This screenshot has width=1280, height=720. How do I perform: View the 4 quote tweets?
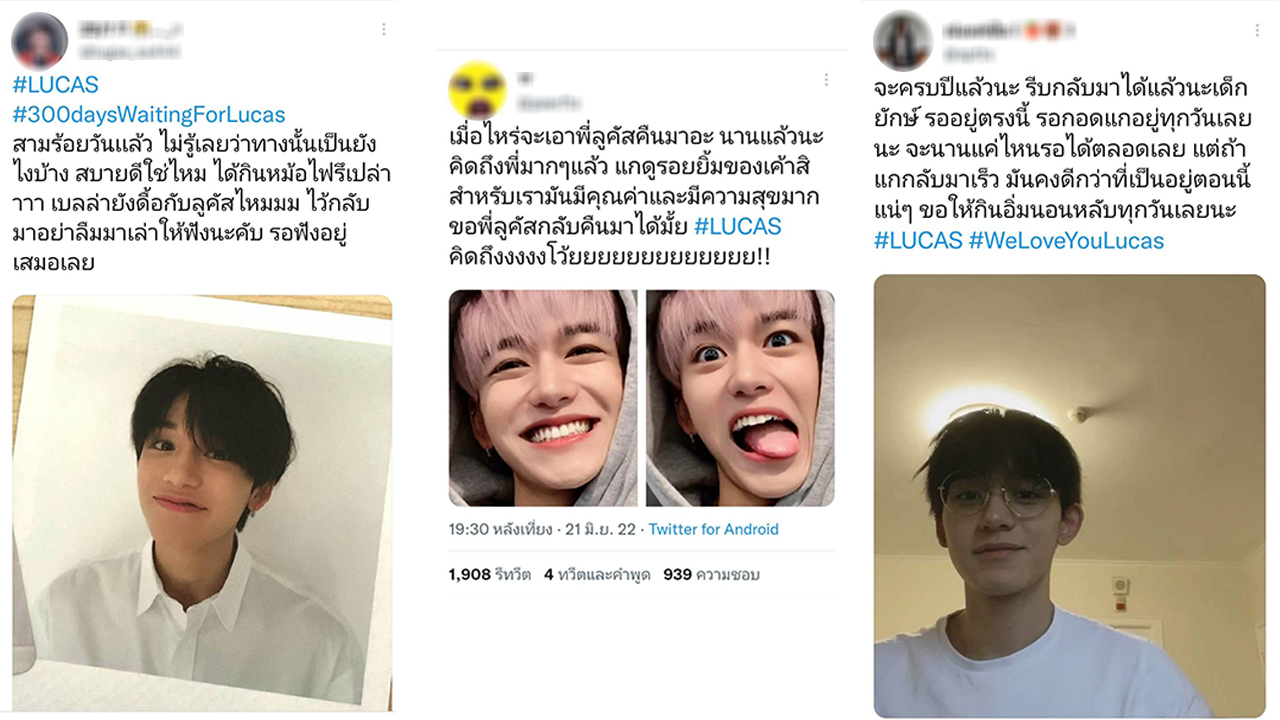(597, 575)
